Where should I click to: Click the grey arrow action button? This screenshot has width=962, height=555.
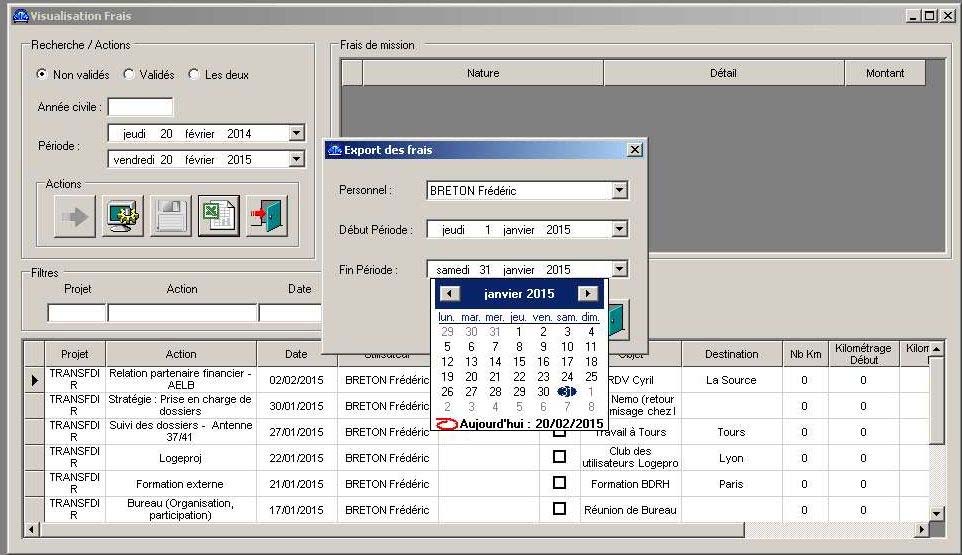74,216
